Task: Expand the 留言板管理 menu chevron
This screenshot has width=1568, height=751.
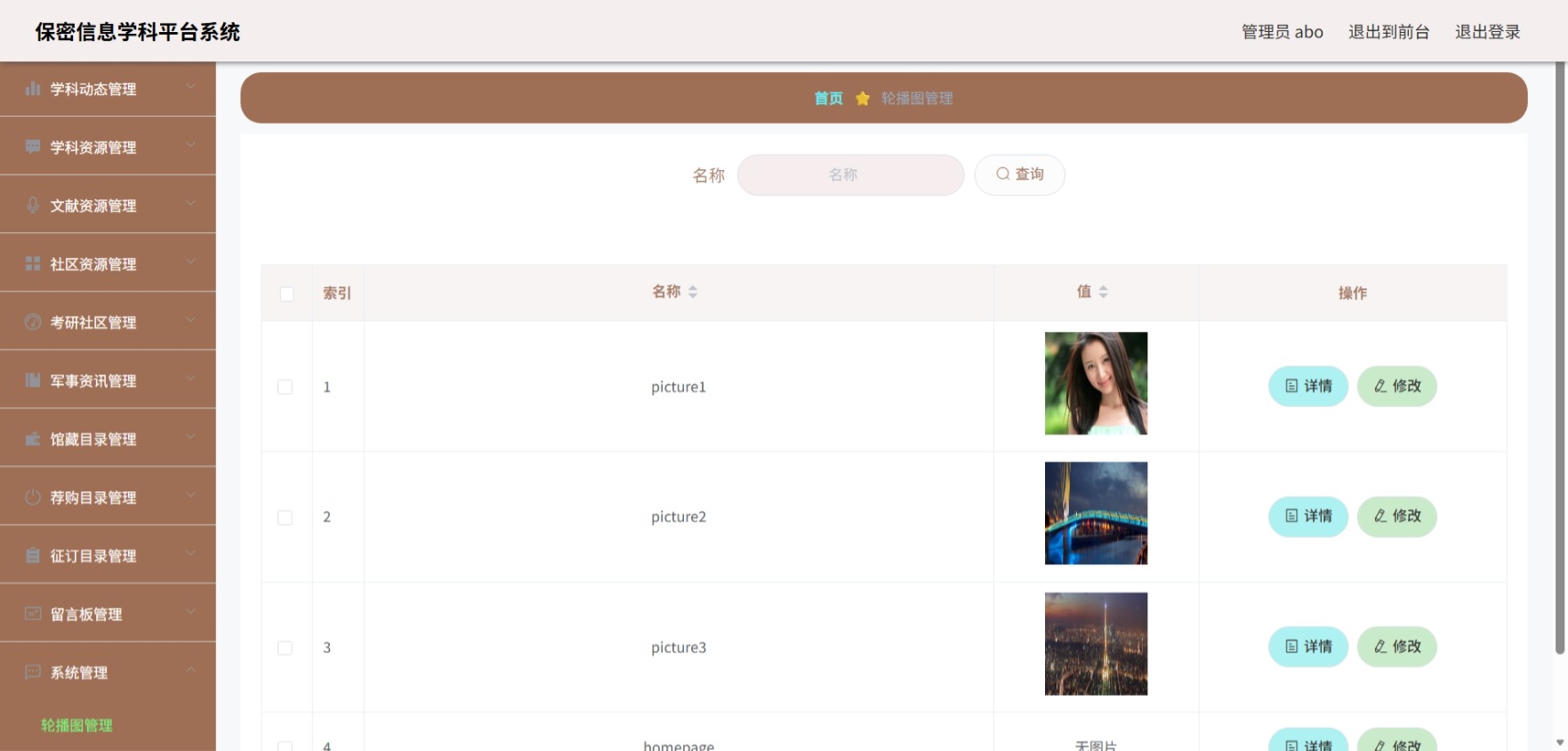Action: pyautogui.click(x=190, y=611)
